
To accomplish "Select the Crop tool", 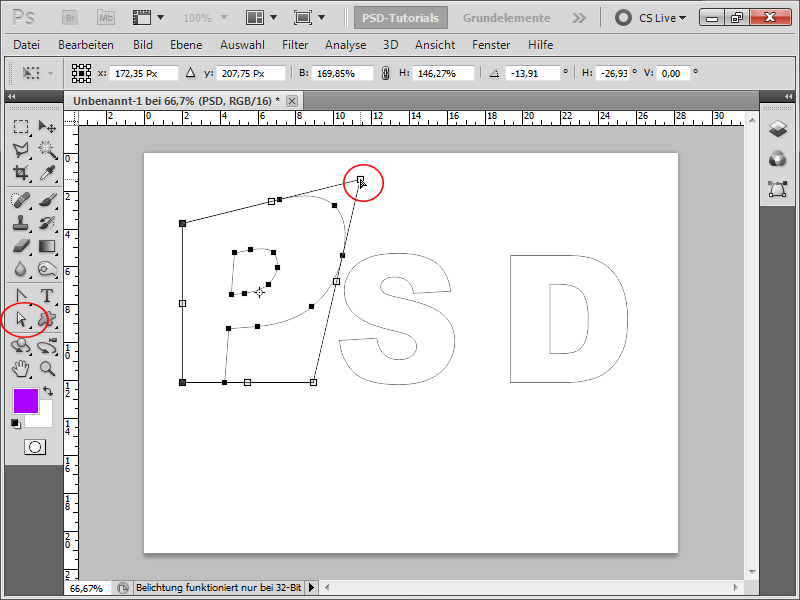I will coord(20,172).
